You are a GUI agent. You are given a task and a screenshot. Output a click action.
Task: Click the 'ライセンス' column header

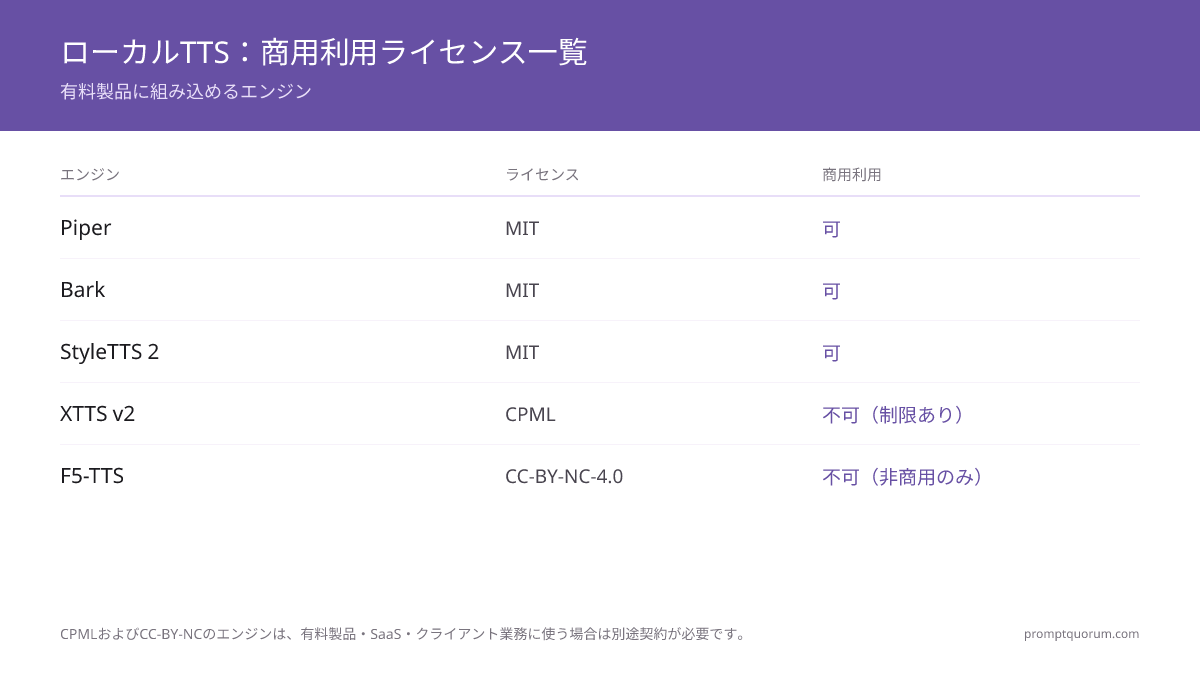542,174
